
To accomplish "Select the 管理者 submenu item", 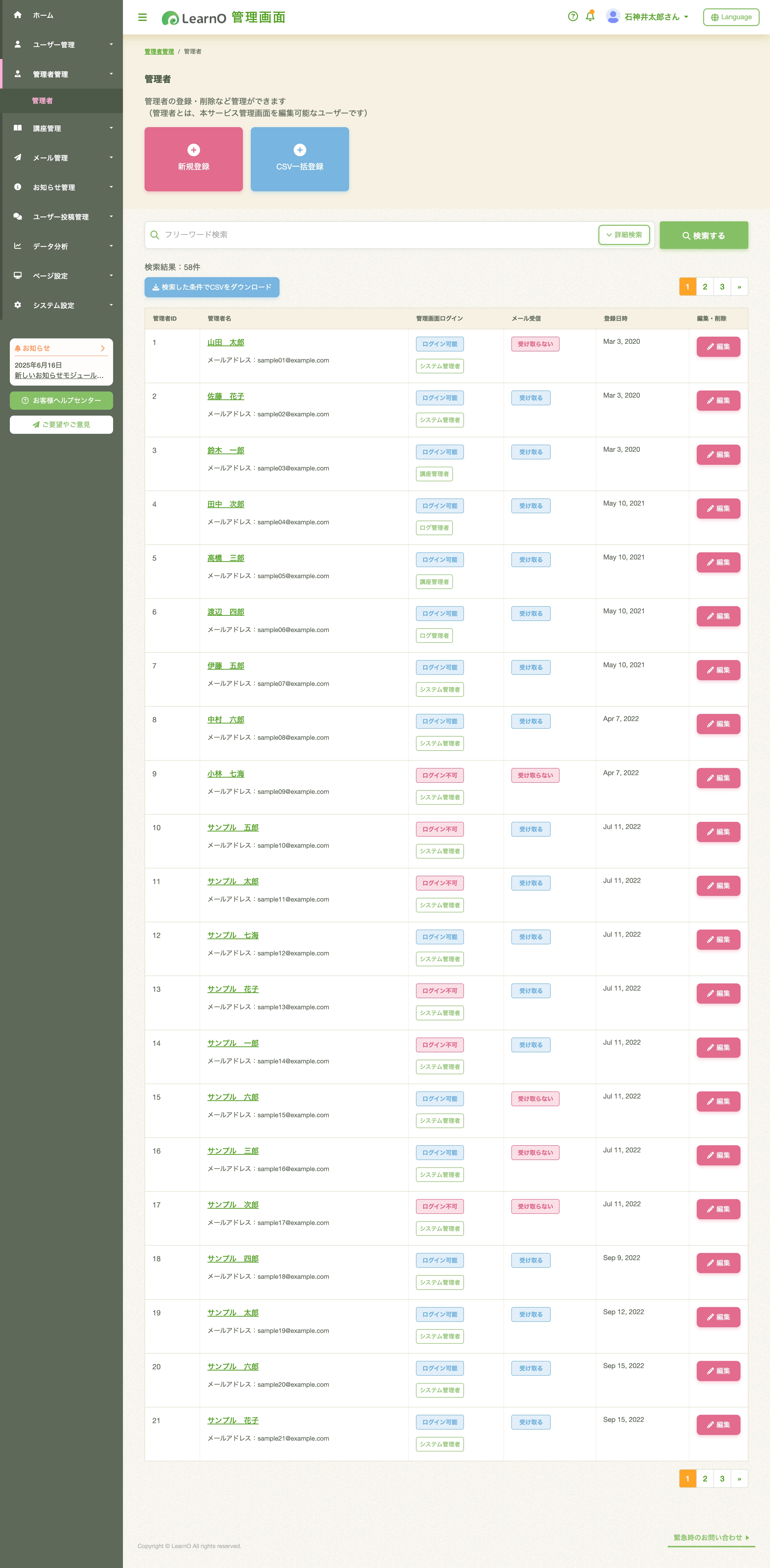I will [43, 100].
